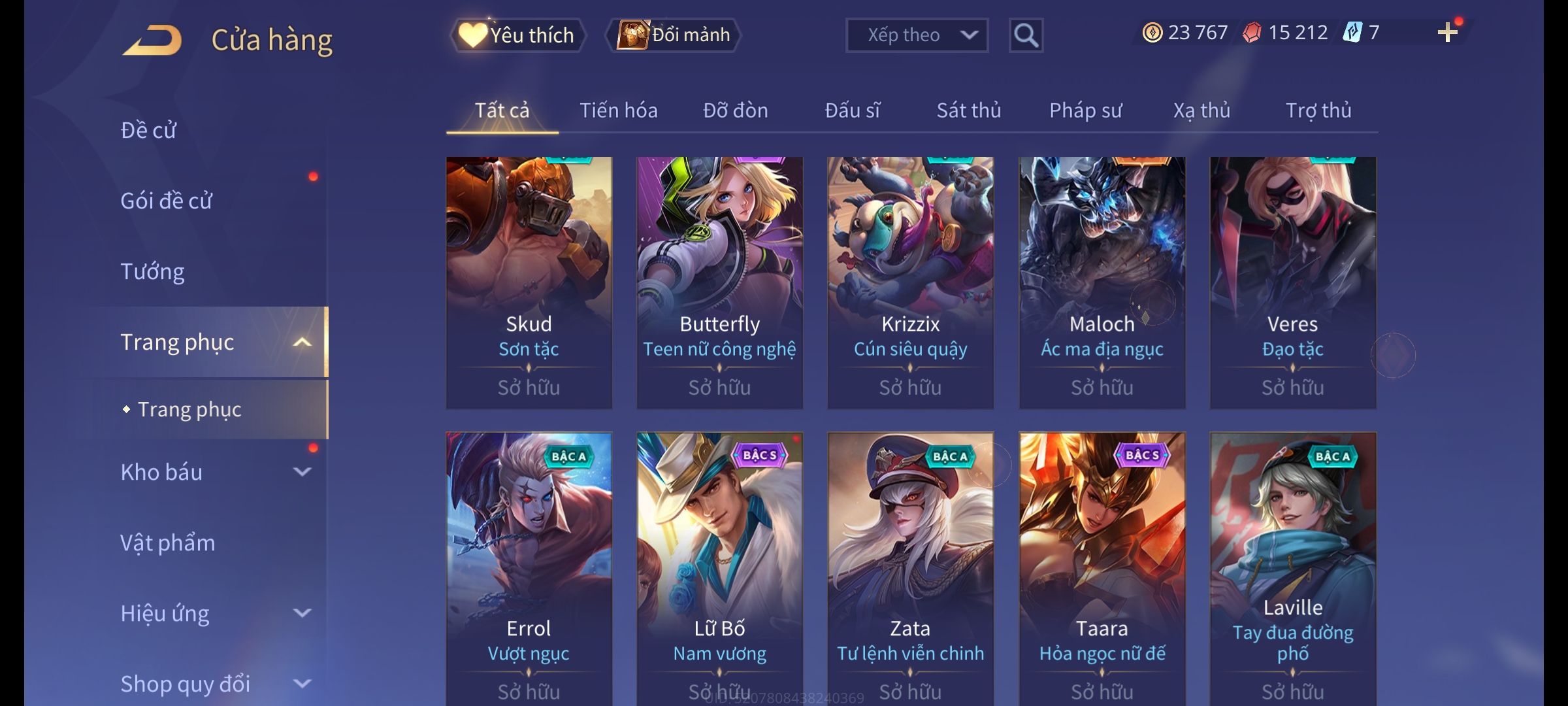The height and width of the screenshot is (706, 1568).
Task: Tap the blue ticket voucher icon
Action: 1352,33
